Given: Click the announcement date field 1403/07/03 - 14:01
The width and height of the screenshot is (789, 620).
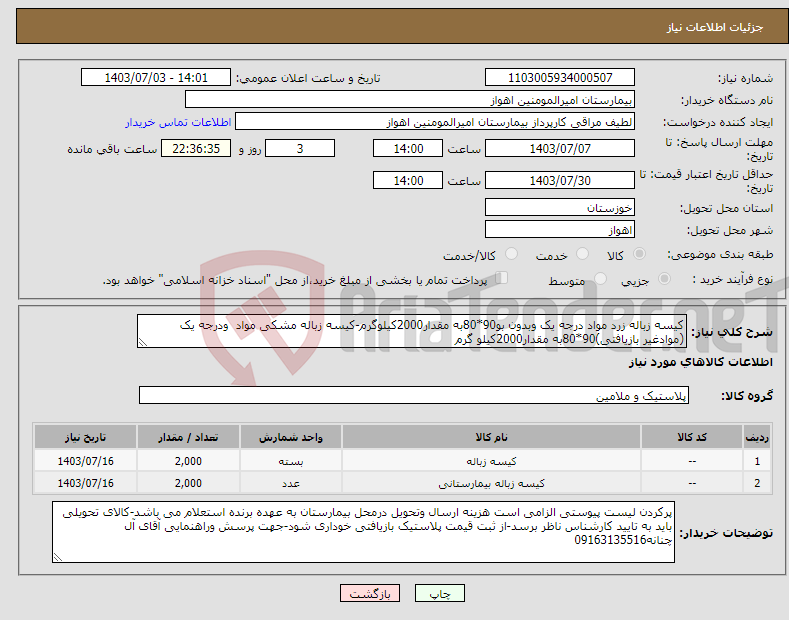Looking at the screenshot, I should (x=156, y=78).
